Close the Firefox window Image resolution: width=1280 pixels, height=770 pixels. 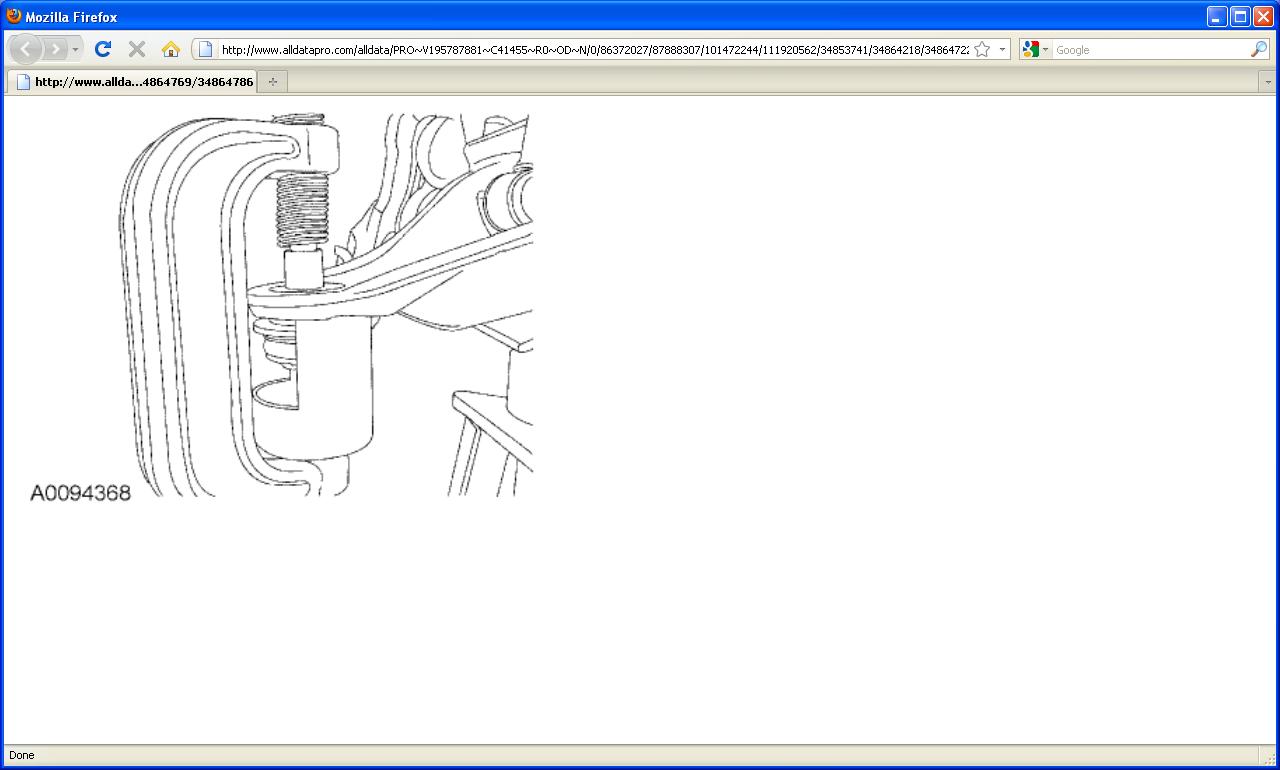[1263, 16]
